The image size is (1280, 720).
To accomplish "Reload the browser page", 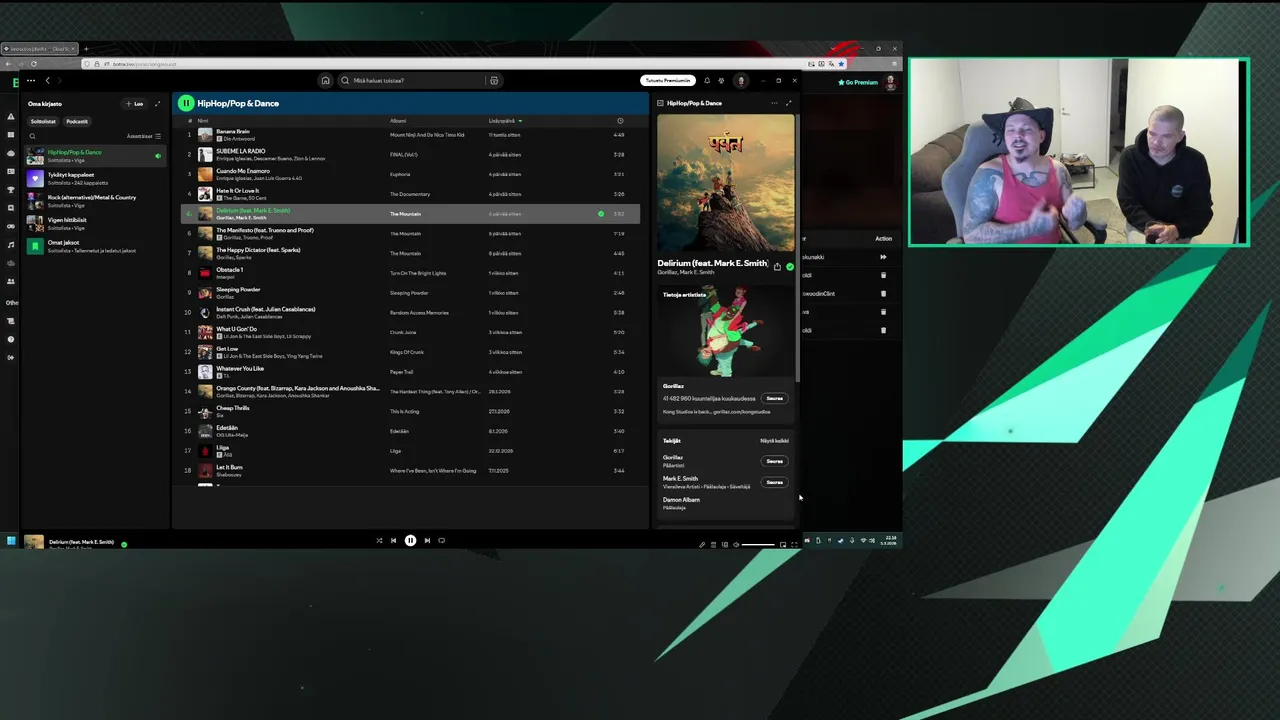I will coord(34,64).
